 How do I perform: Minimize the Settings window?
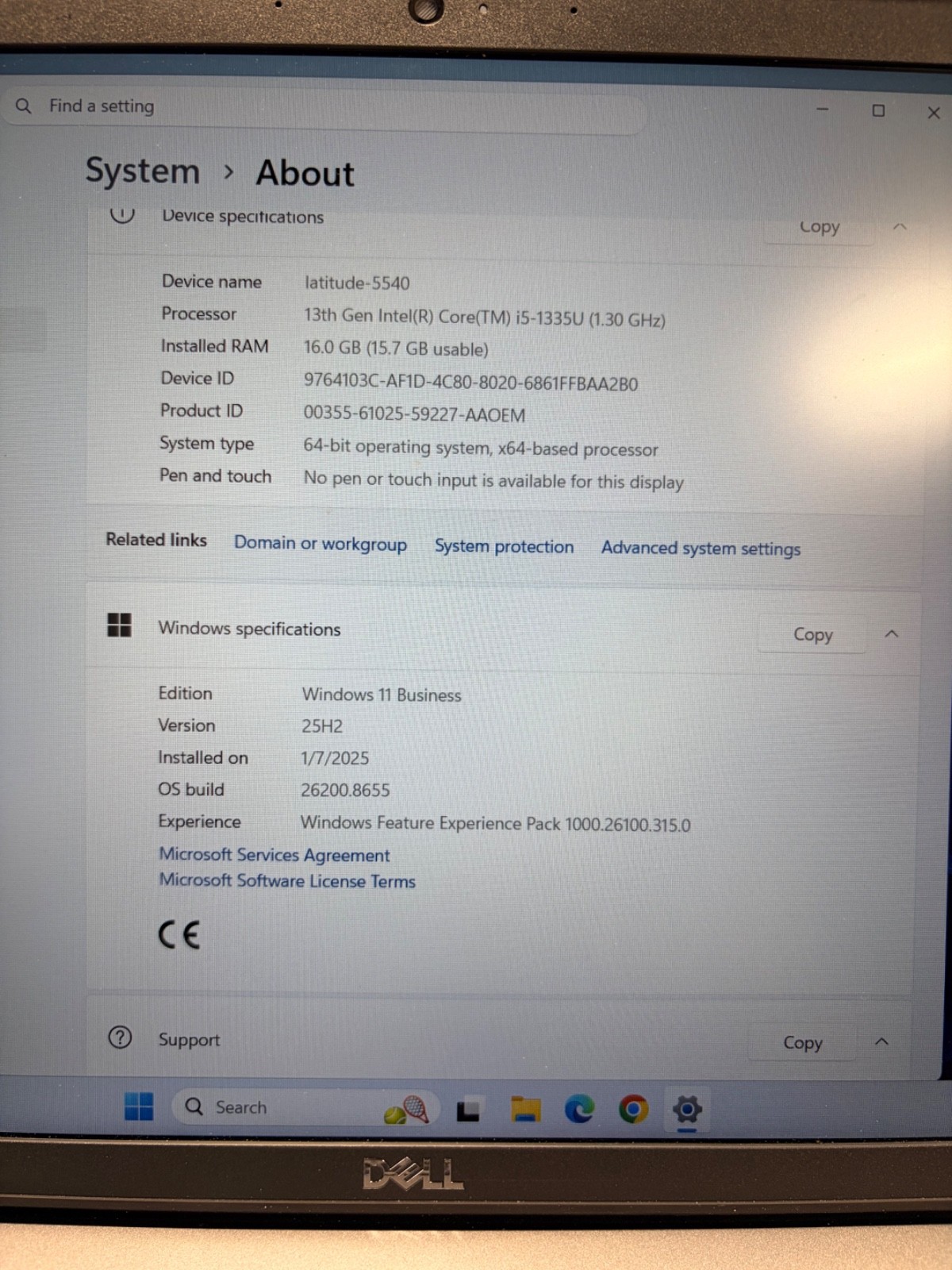tap(822, 110)
